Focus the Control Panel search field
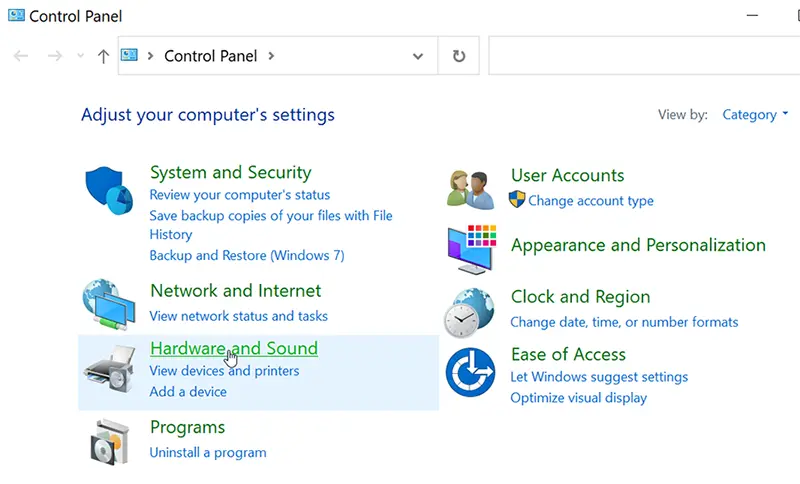The image size is (800, 484). (x=644, y=56)
